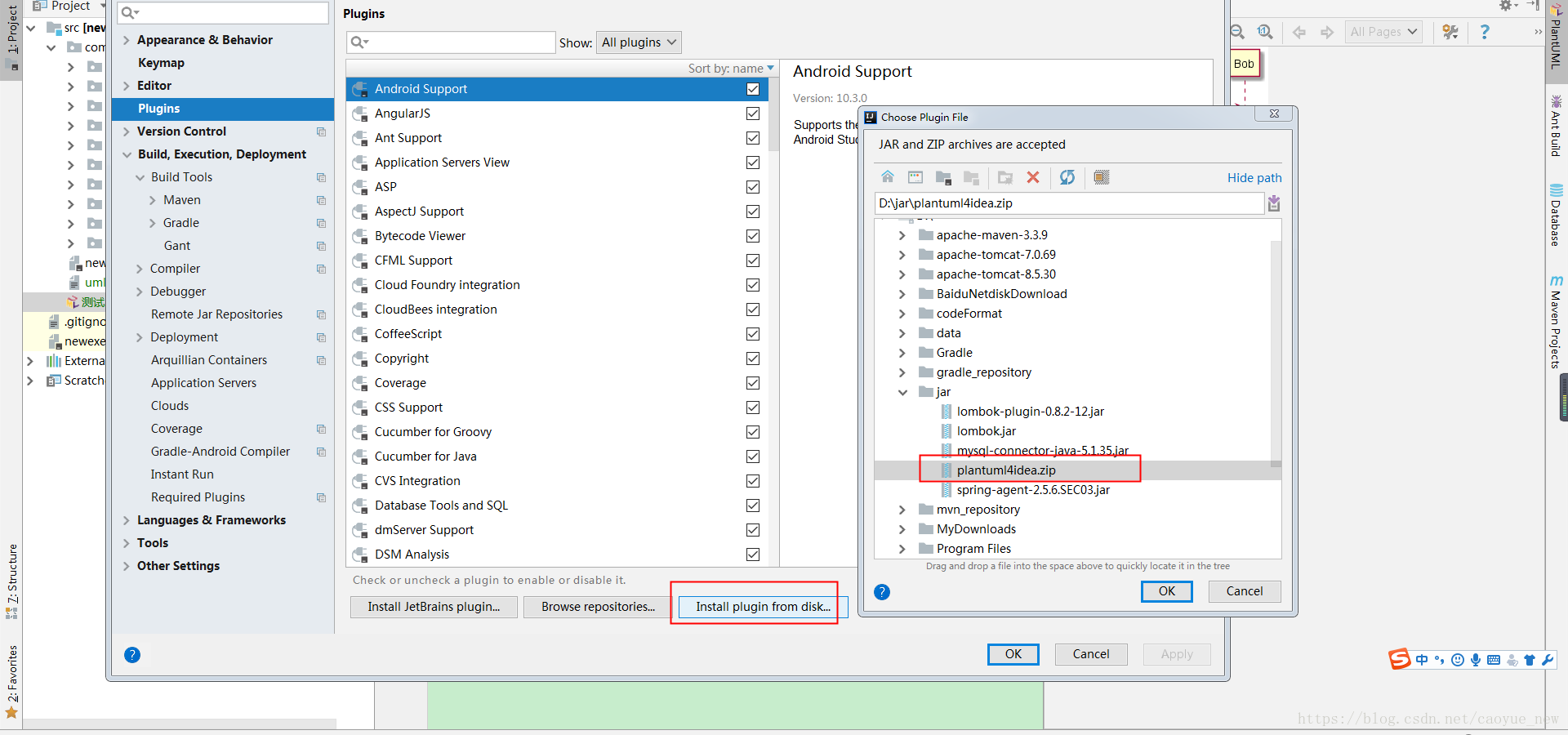Cancel the Choose Plugin File dialog
This screenshot has height=735, width=1568.
tap(1245, 591)
